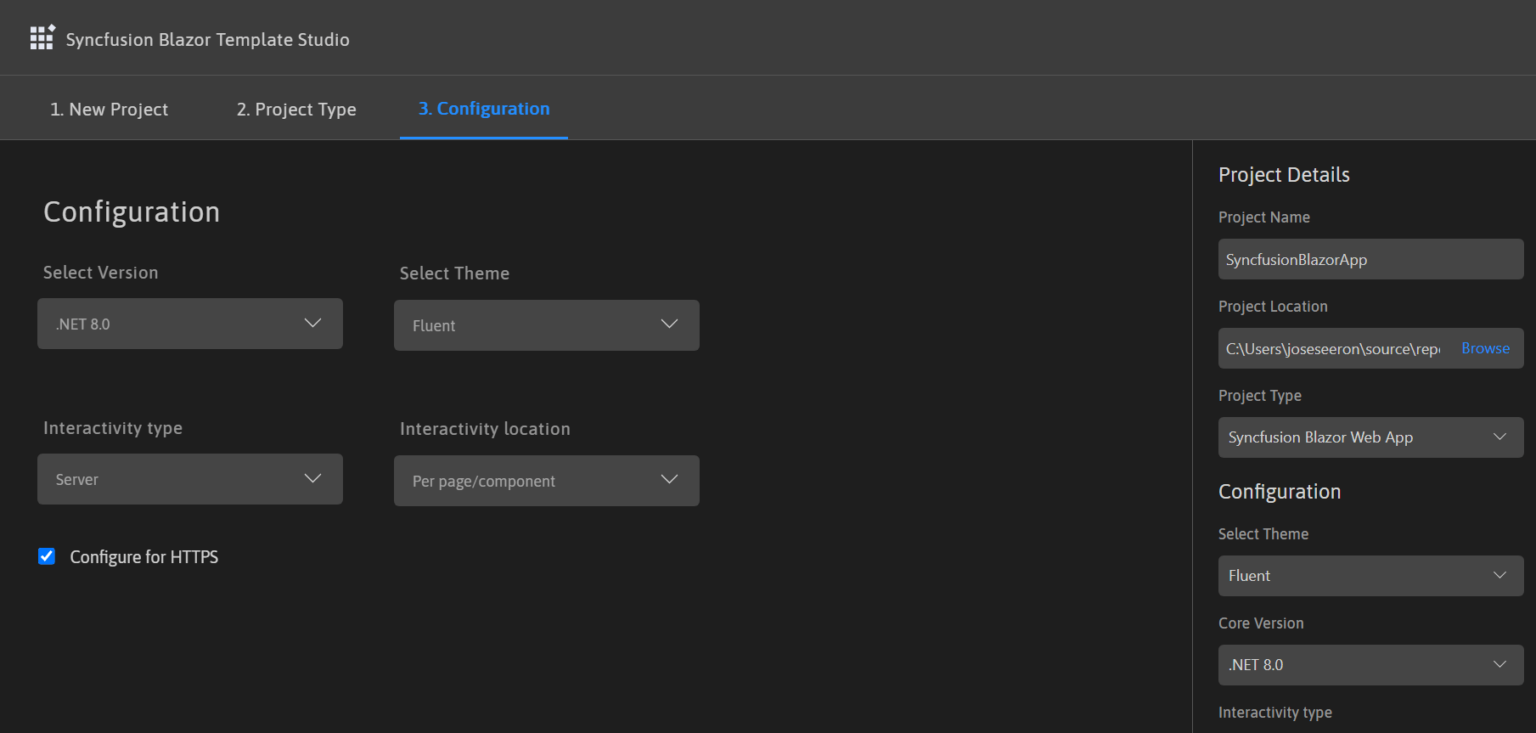Click the Syncfusion Template Studio grid logo
1536x733 pixels.
(x=41, y=37)
